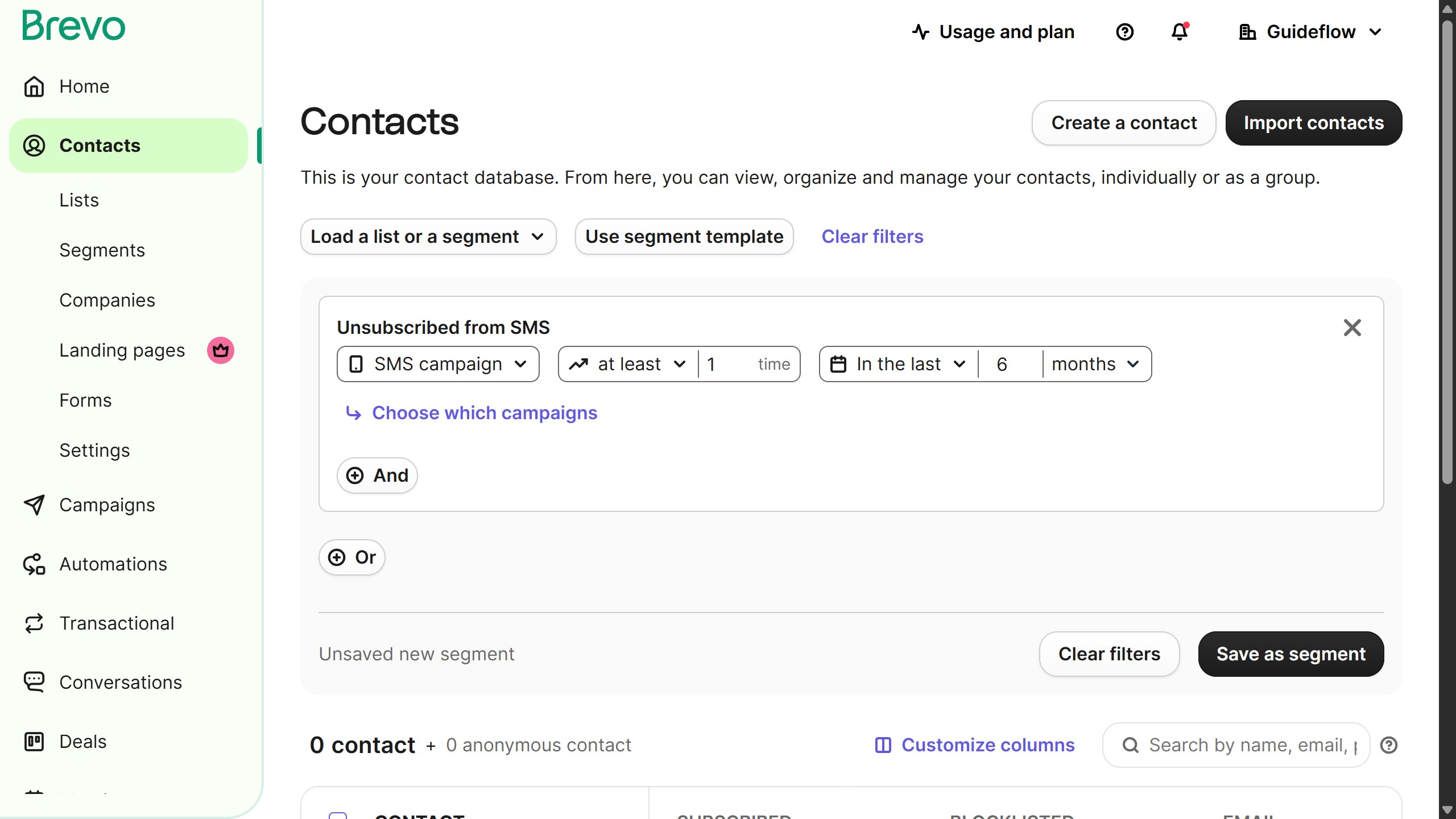The width and height of the screenshot is (1456, 819).
Task: Click the page vertical scrollbar
Action: click(x=1447, y=284)
